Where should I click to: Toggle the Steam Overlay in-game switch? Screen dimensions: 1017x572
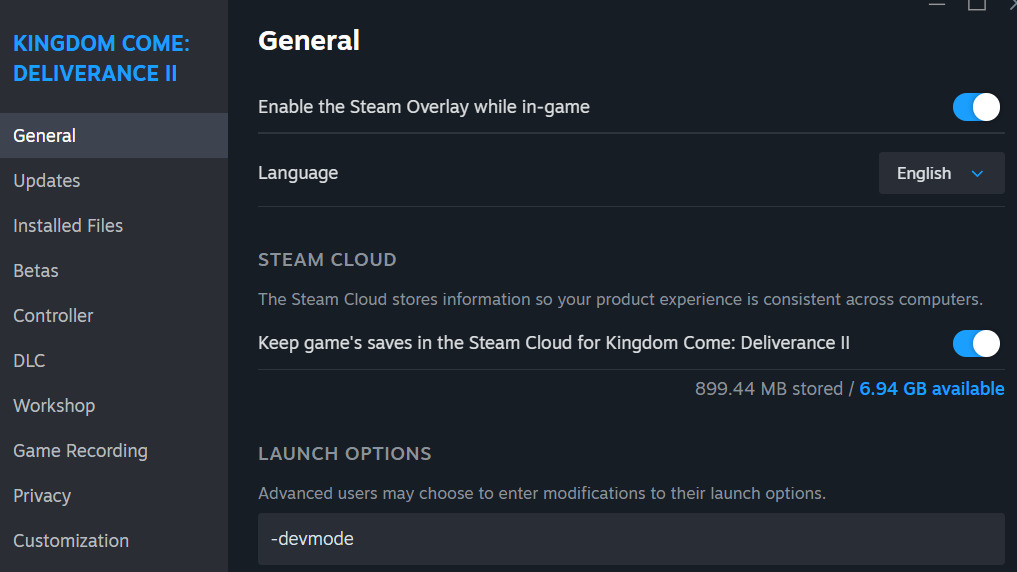pos(976,107)
